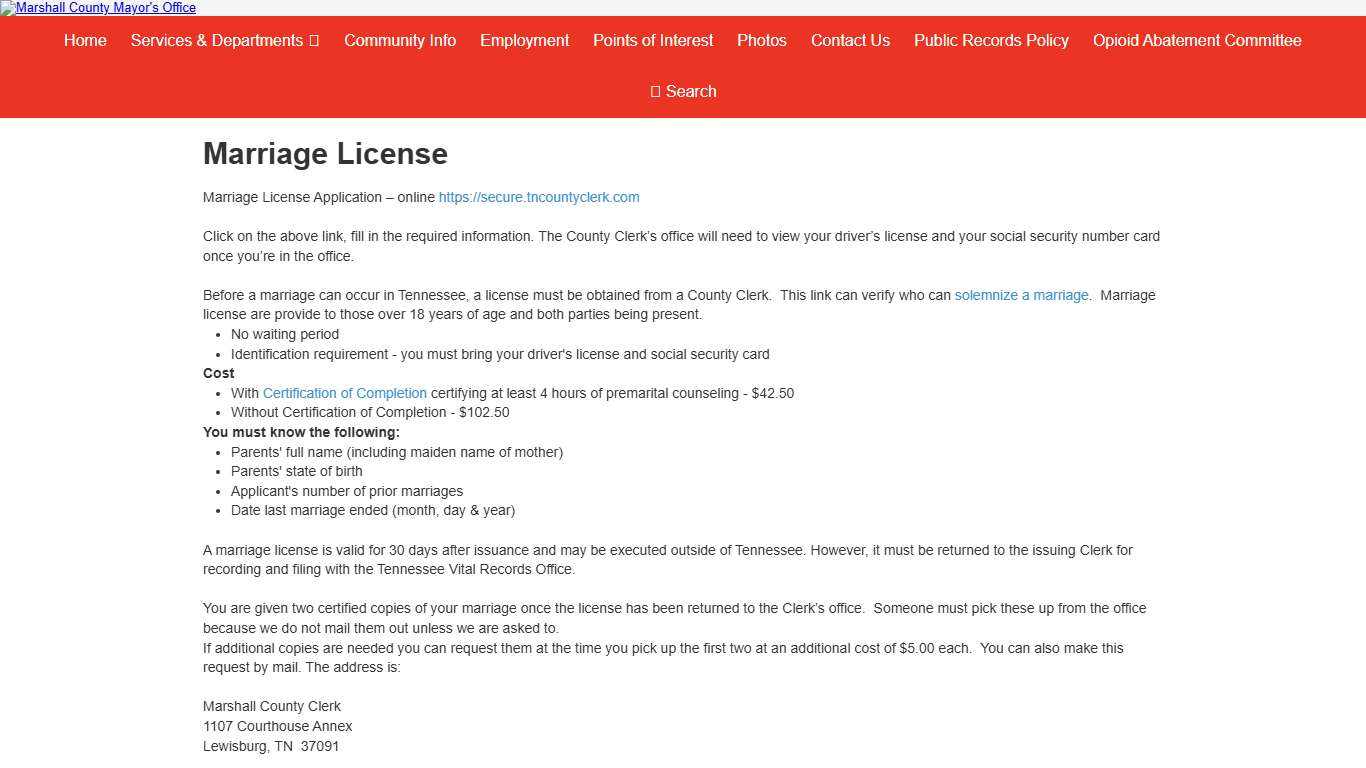Screen dimensions: 1366x768
Task: Open the Certification of Completion link
Action: (x=345, y=394)
